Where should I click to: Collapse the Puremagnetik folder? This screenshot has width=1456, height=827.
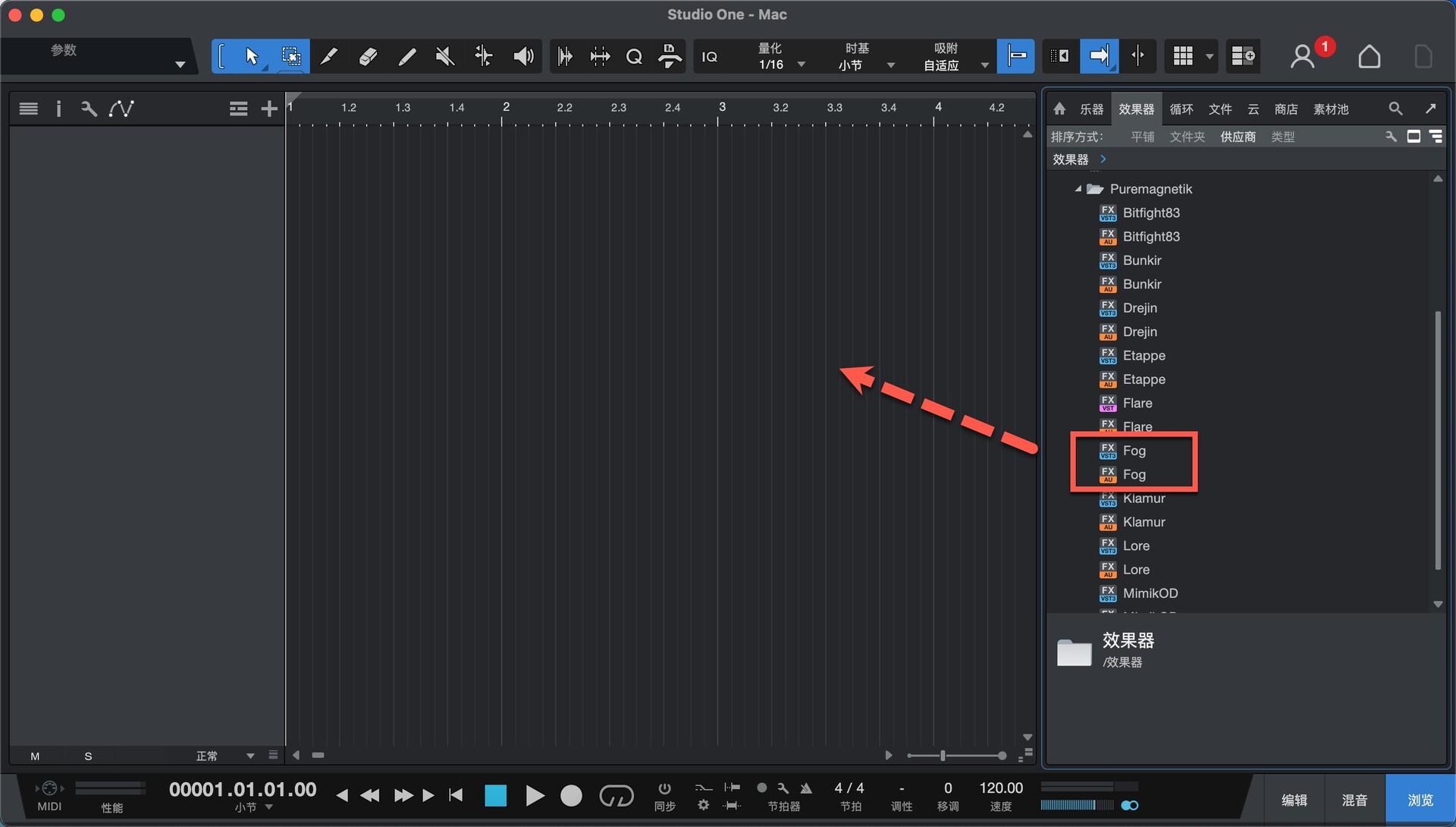[x=1078, y=189]
